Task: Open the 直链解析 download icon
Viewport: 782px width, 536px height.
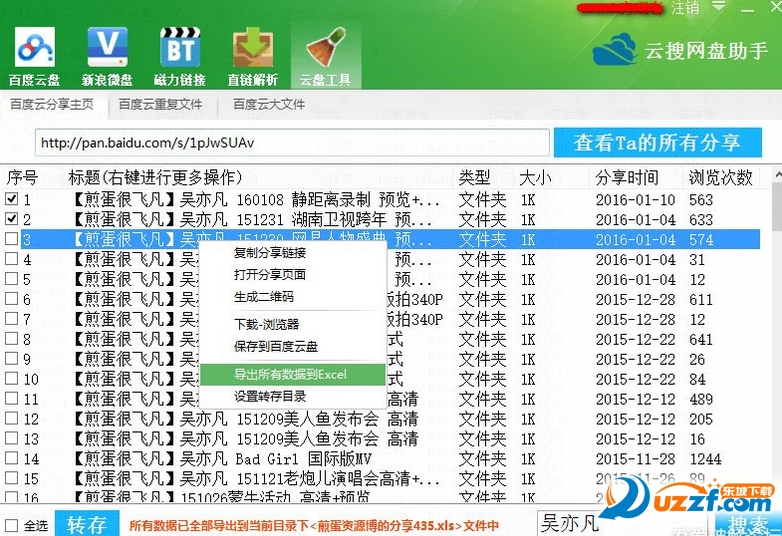Action: pos(253,56)
